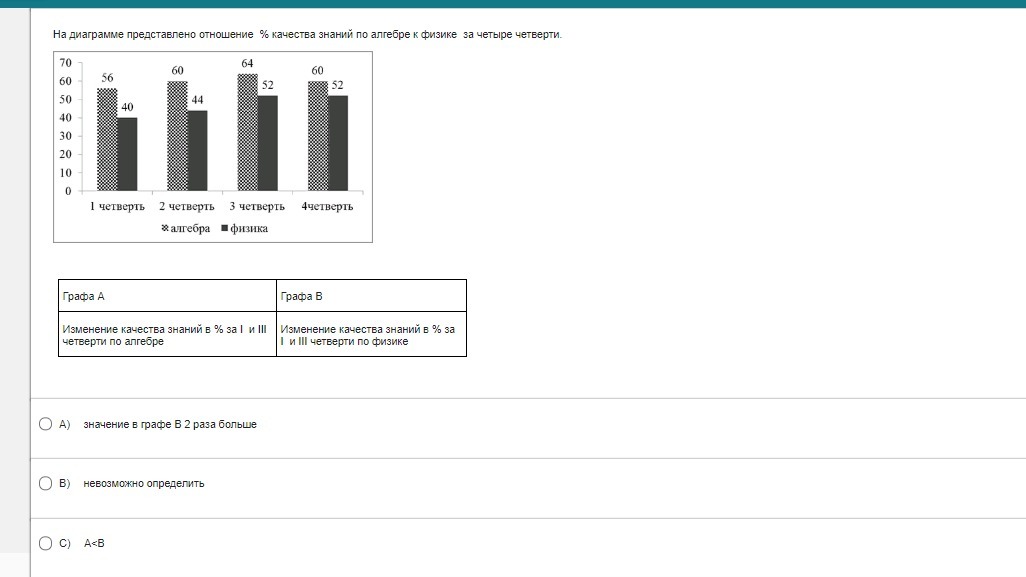Click the physics bar labeled 44

pos(197,150)
